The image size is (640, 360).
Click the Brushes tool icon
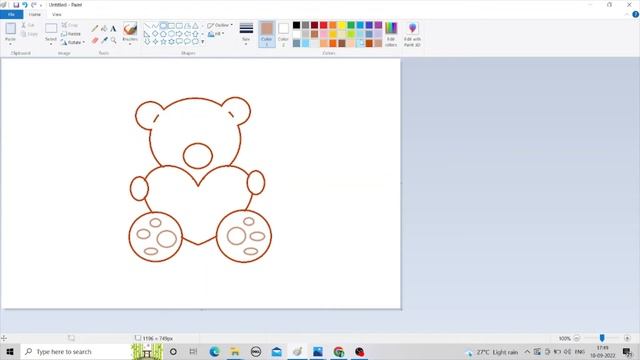[x=130, y=29]
